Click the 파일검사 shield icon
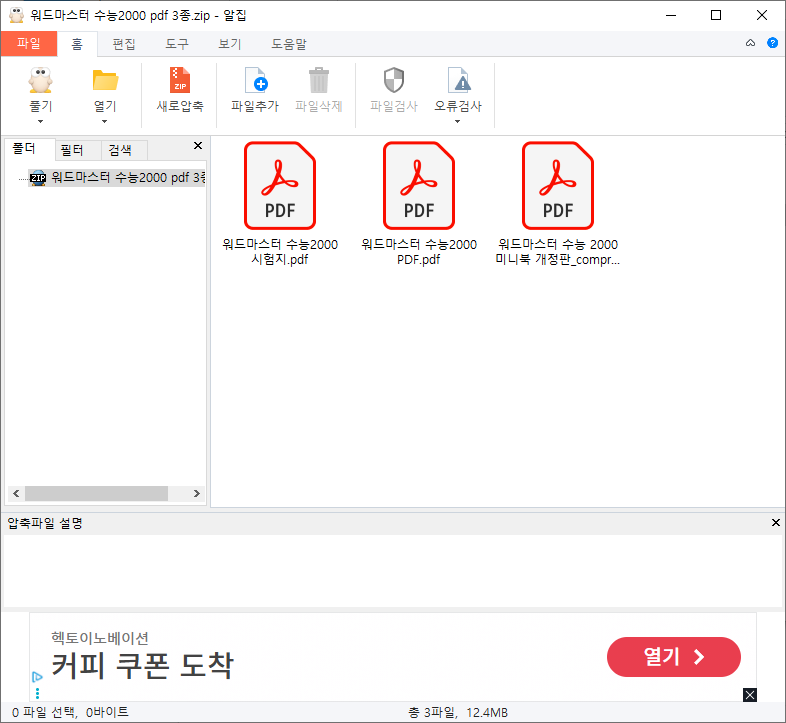 click(x=394, y=80)
